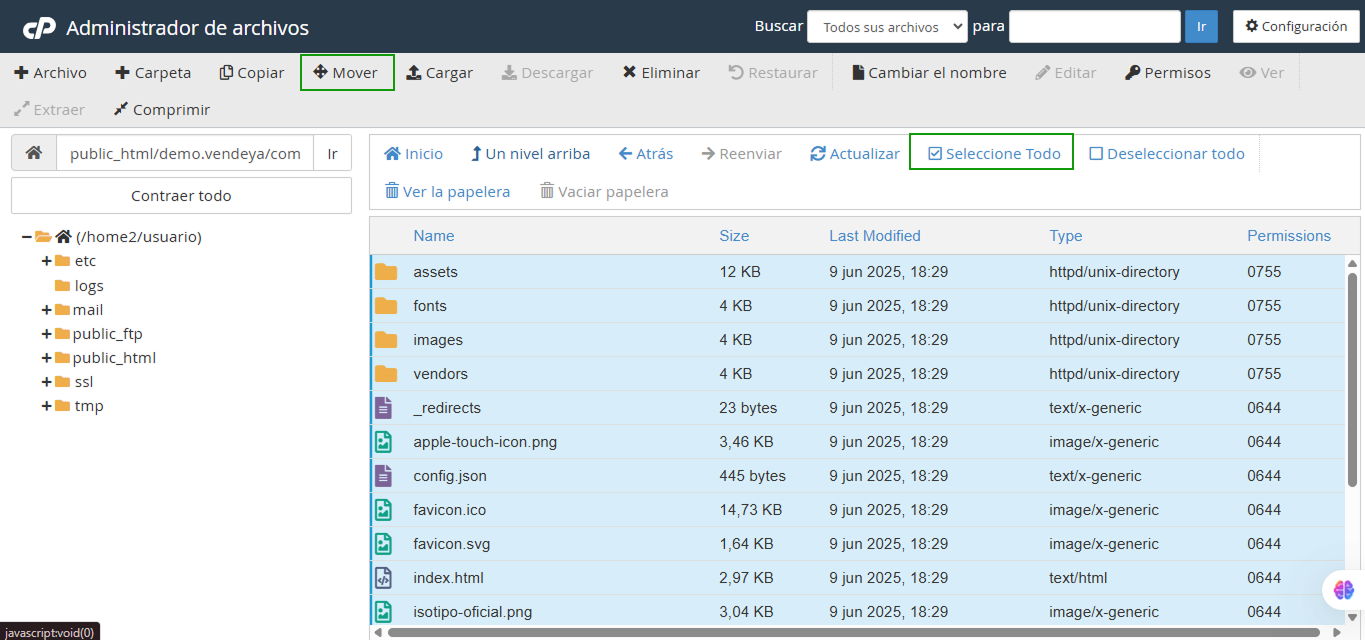Viewport: 1365px width, 640px height.
Task: Sort files by Last Modified column
Action: pyautogui.click(x=874, y=236)
